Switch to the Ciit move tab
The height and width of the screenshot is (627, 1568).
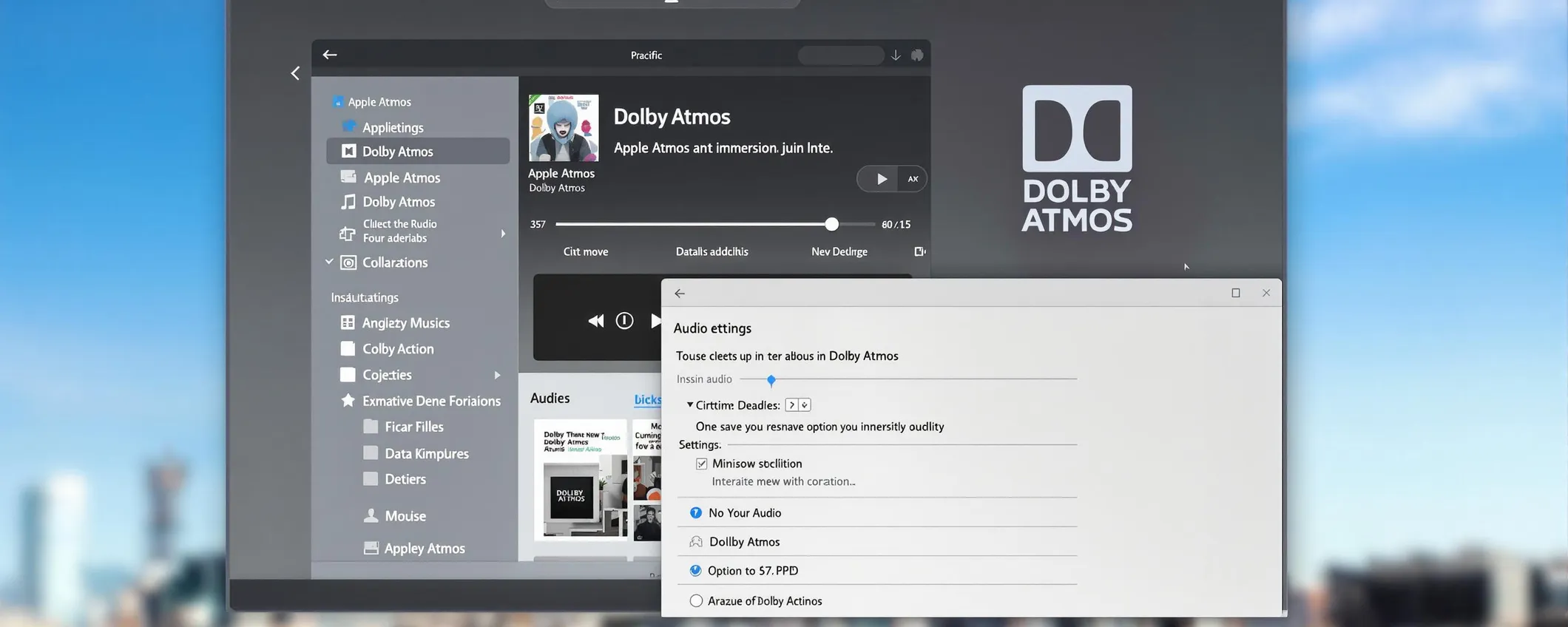[586, 251]
